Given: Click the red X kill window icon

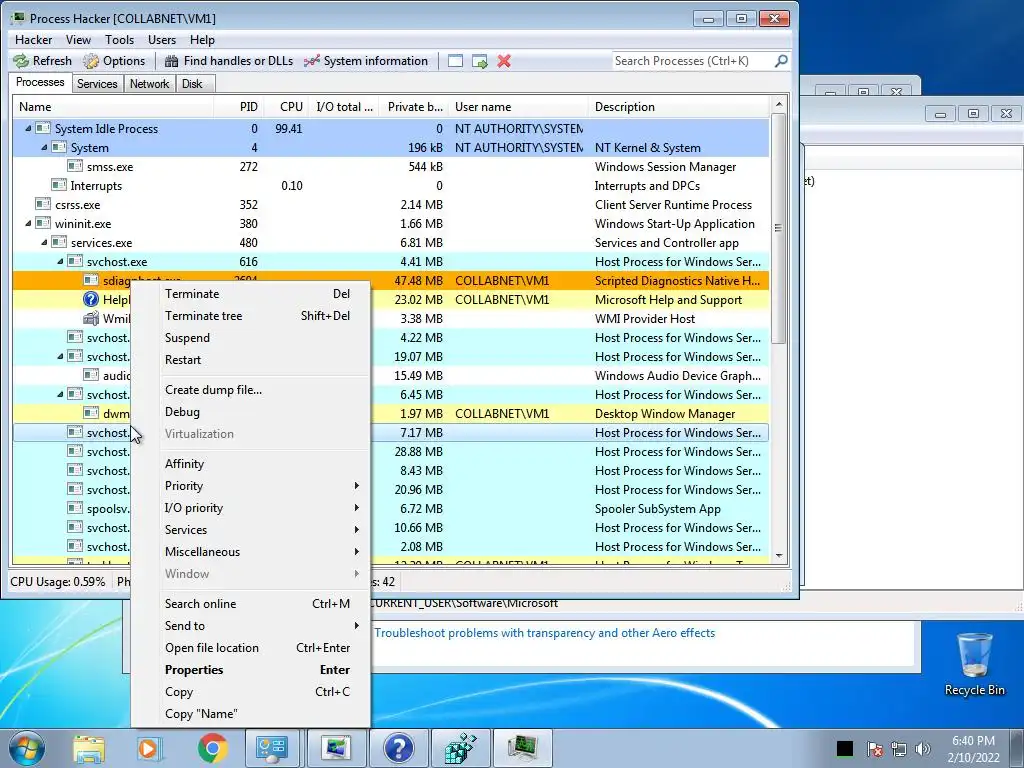Looking at the screenshot, I should pos(504,61).
